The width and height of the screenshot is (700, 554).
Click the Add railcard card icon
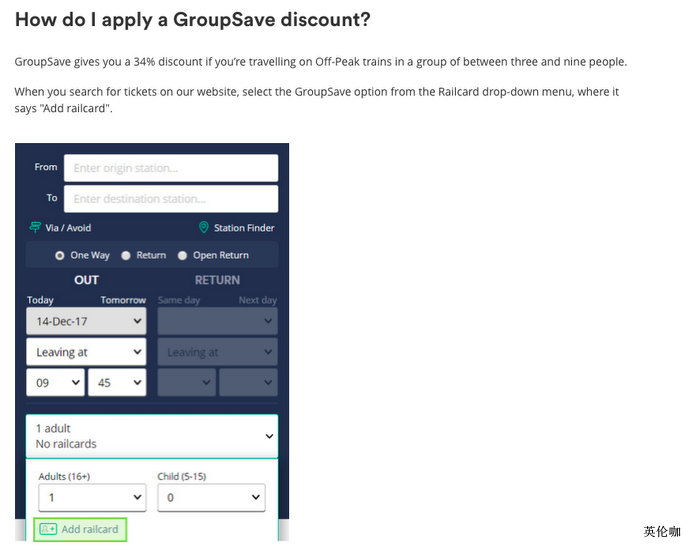point(48,529)
